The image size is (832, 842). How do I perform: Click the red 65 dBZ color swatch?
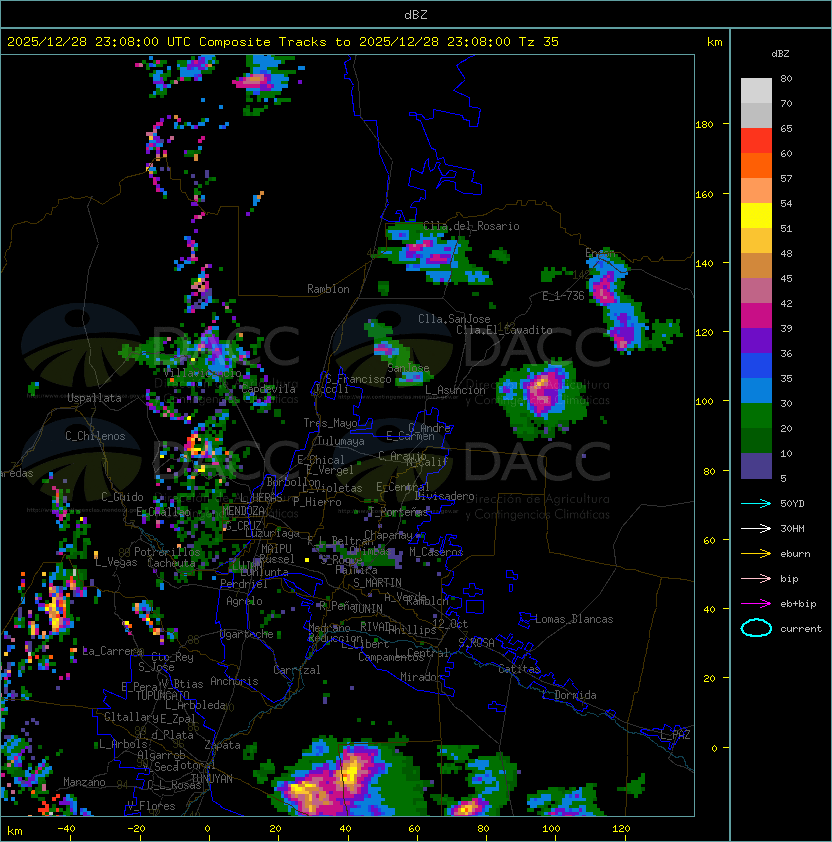(756, 141)
